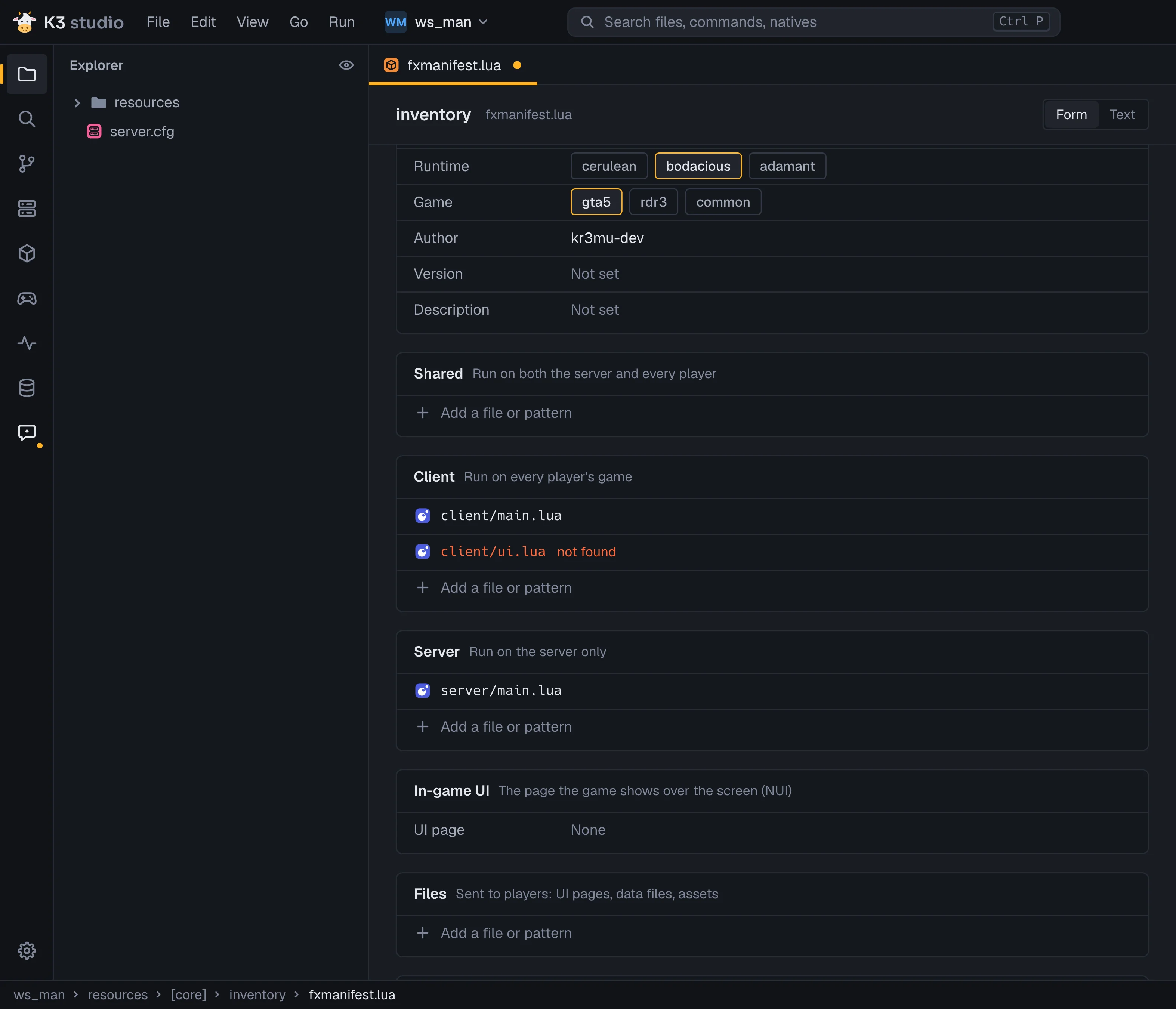1176x1009 pixels.
Task: Open the Go menu
Action: click(x=299, y=22)
